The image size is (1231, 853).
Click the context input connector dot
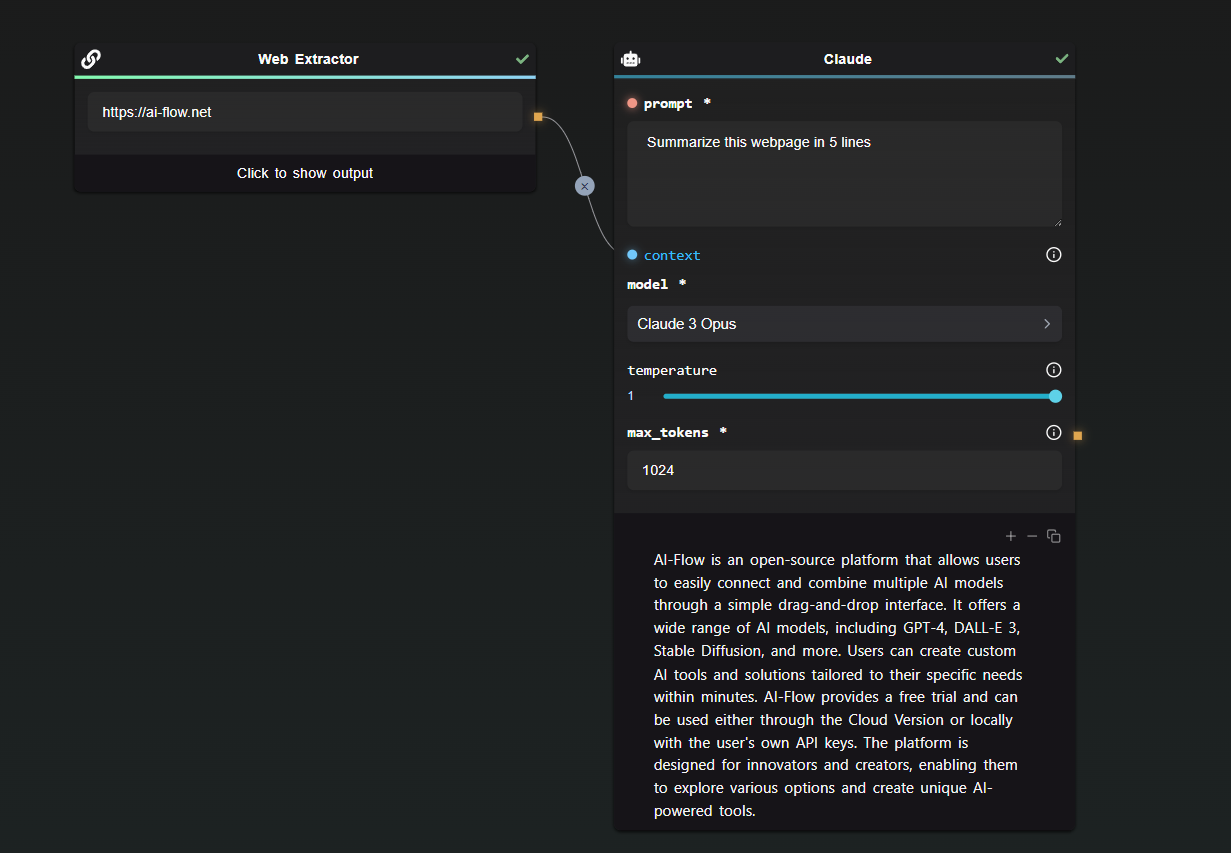coord(632,255)
